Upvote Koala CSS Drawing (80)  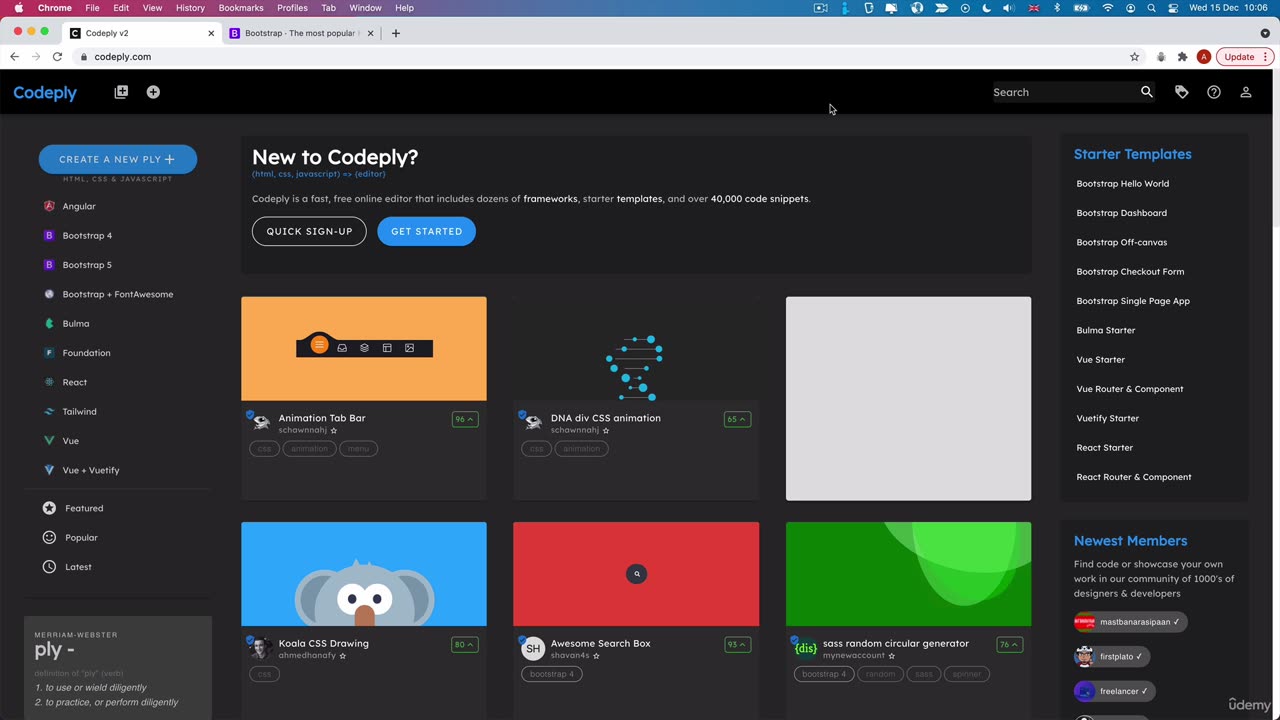coord(465,645)
